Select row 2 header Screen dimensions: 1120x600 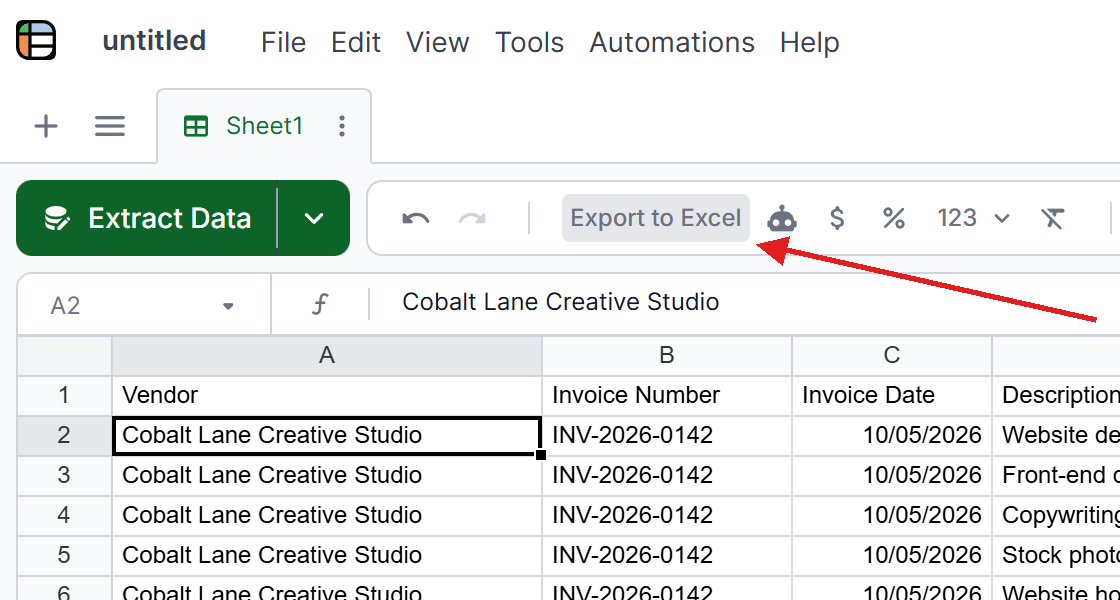[x=64, y=435]
